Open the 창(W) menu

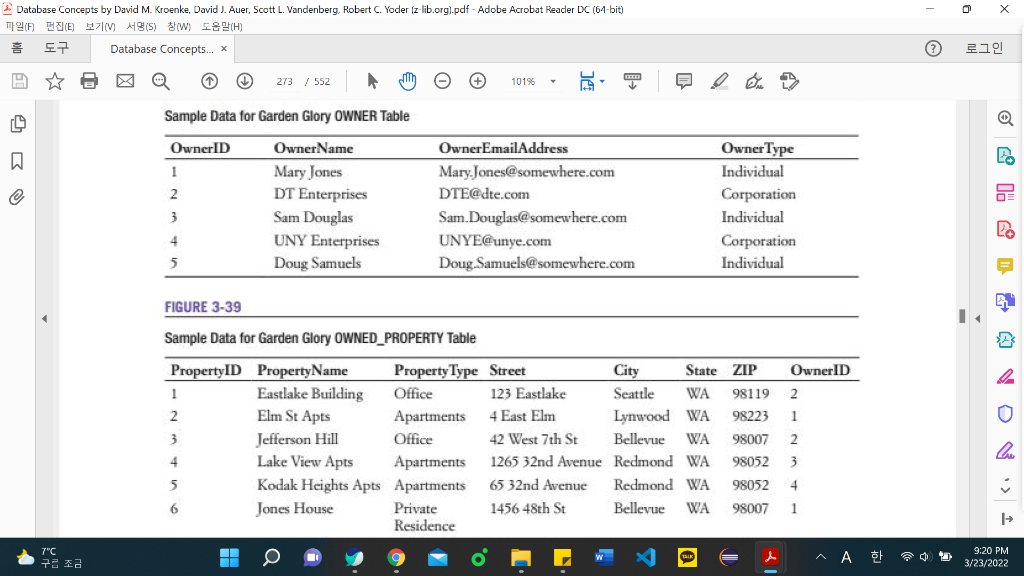(x=178, y=26)
